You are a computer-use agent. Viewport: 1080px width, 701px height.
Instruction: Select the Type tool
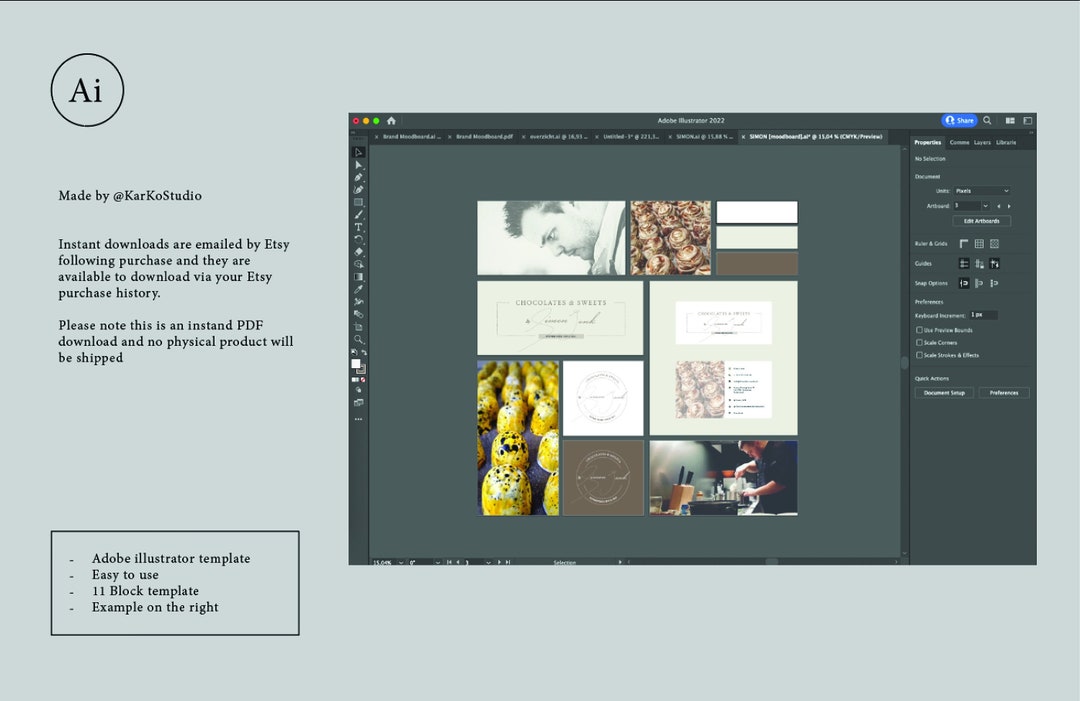pos(358,227)
